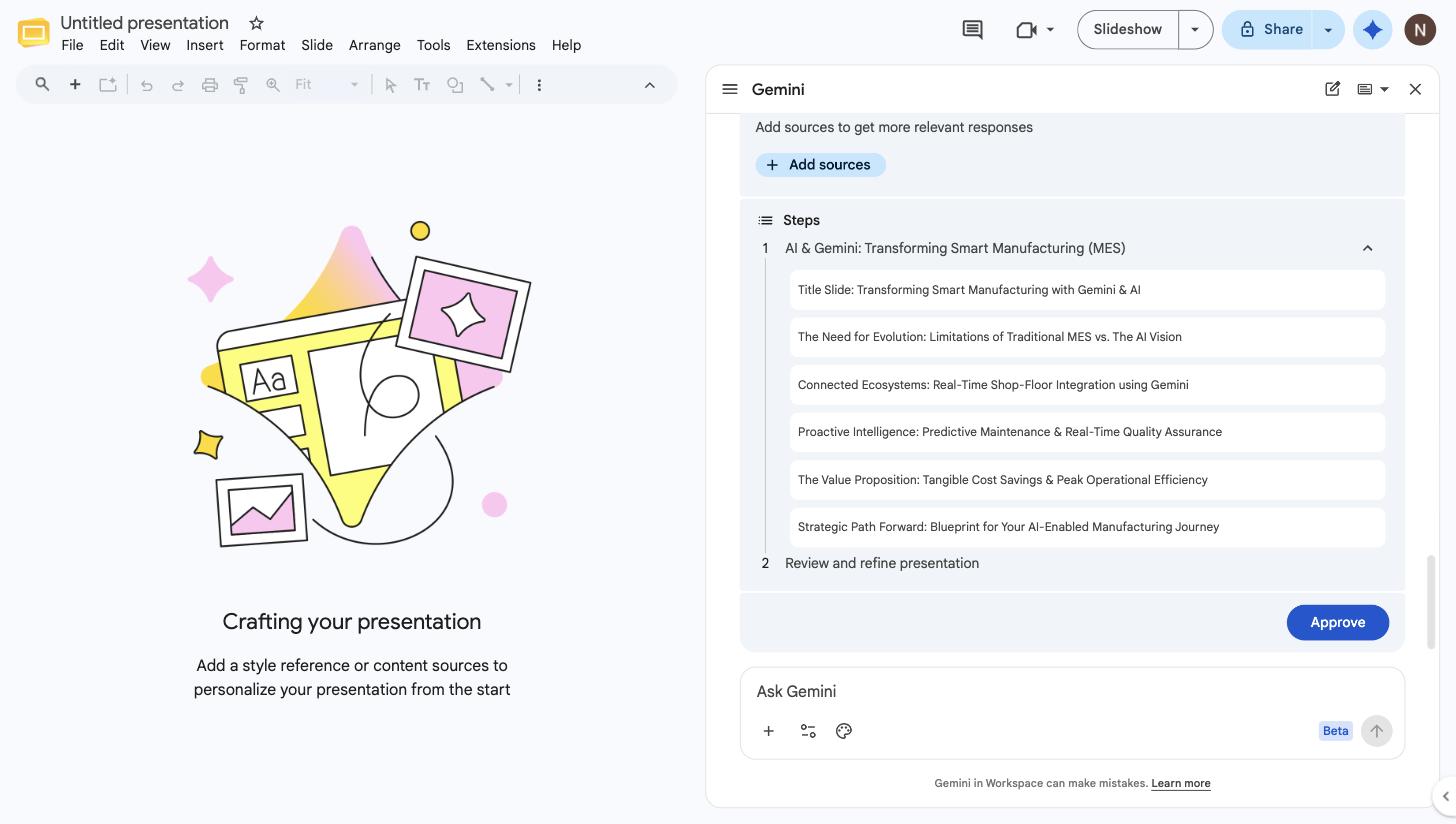Select Strategic Path Forward outline item
The image size is (1456, 824).
(x=1087, y=527)
